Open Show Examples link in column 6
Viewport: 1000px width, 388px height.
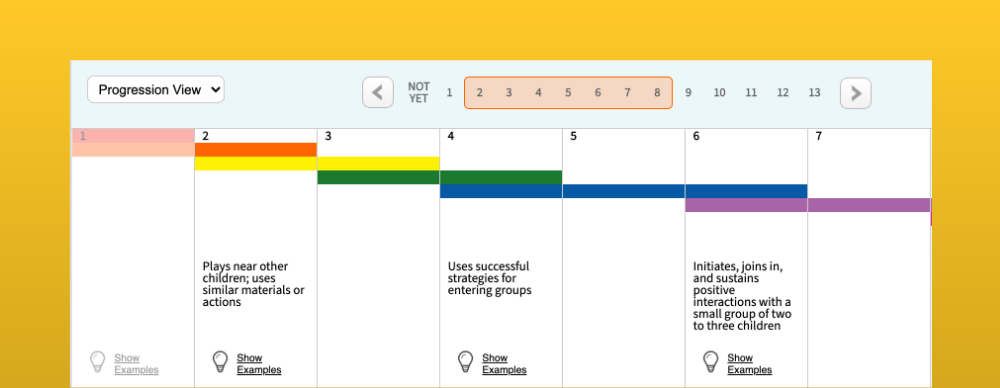(749, 364)
